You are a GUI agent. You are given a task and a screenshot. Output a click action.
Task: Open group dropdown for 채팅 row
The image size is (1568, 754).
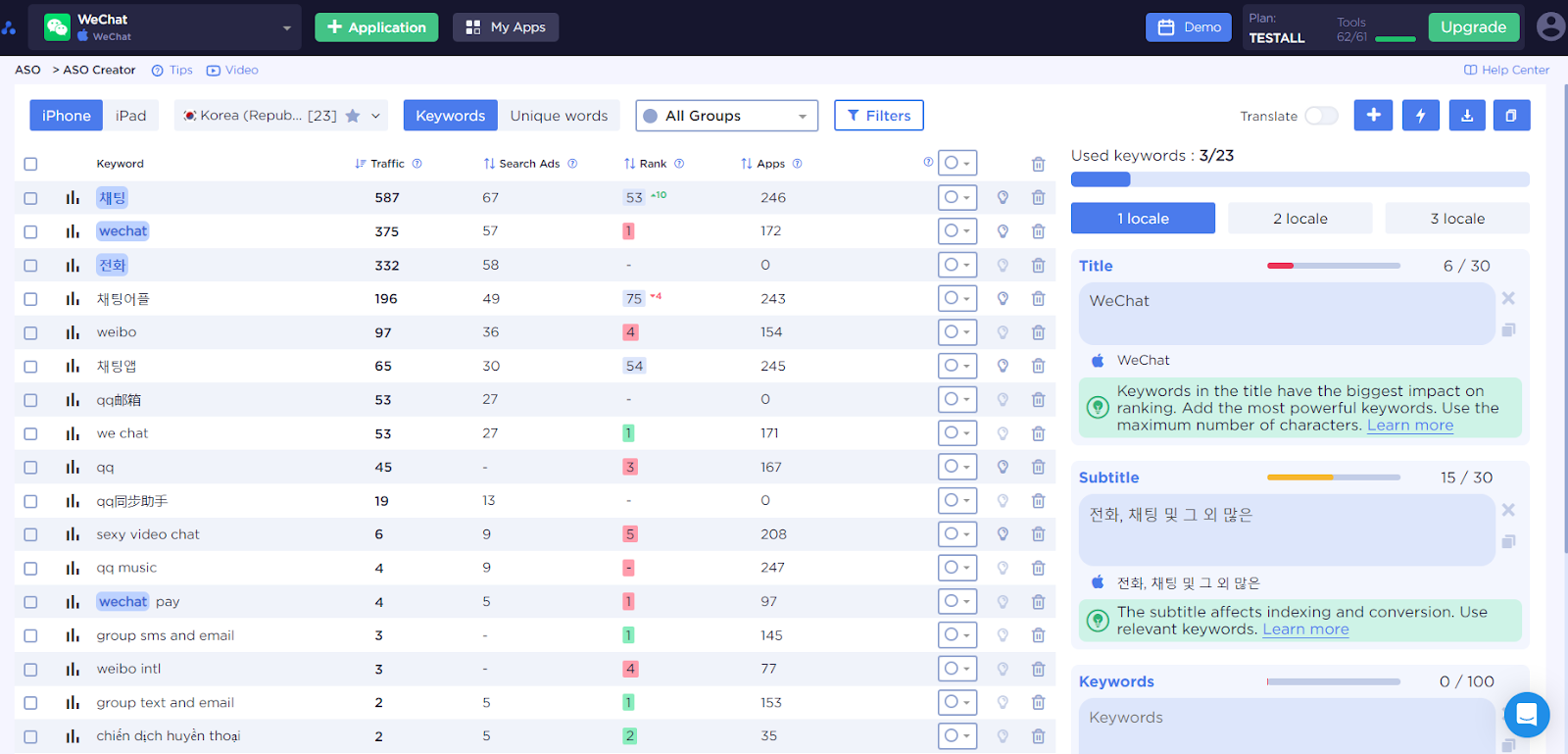pos(956,197)
